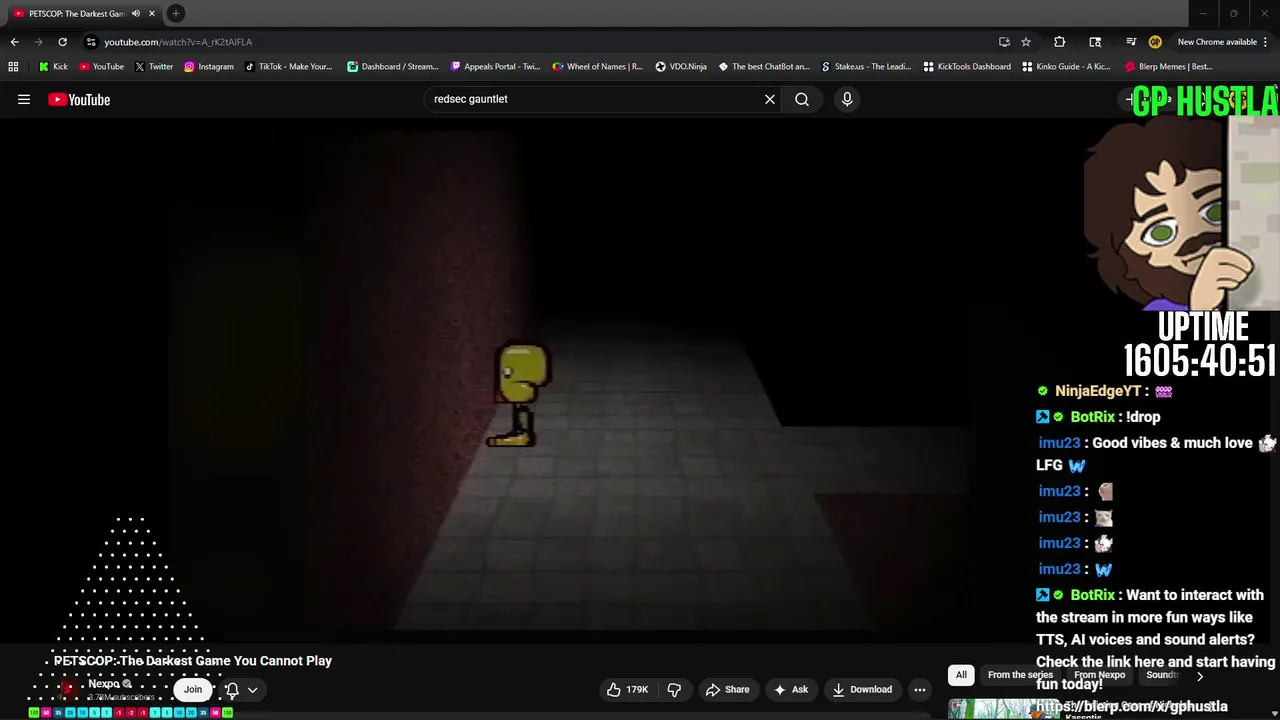Open the Instagram bookmark
This screenshot has width=1280, height=720.
point(208,67)
